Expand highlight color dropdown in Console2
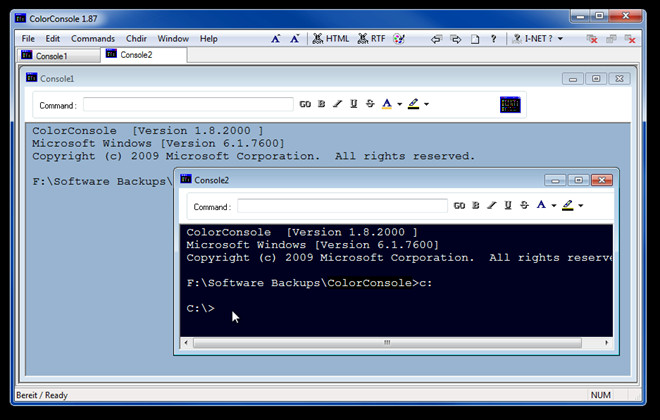 (581, 205)
